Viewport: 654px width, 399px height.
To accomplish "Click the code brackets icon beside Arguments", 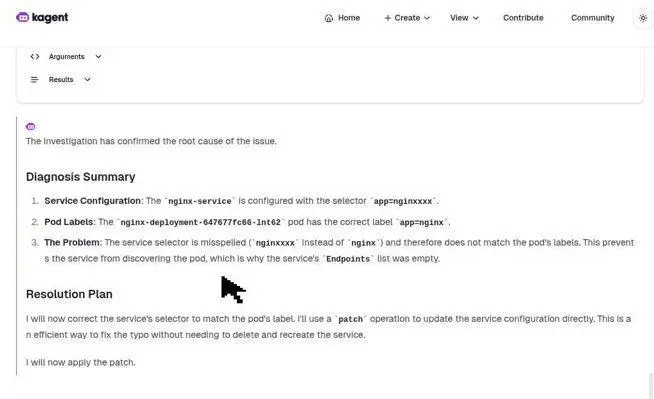I will (x=35, y=56).
